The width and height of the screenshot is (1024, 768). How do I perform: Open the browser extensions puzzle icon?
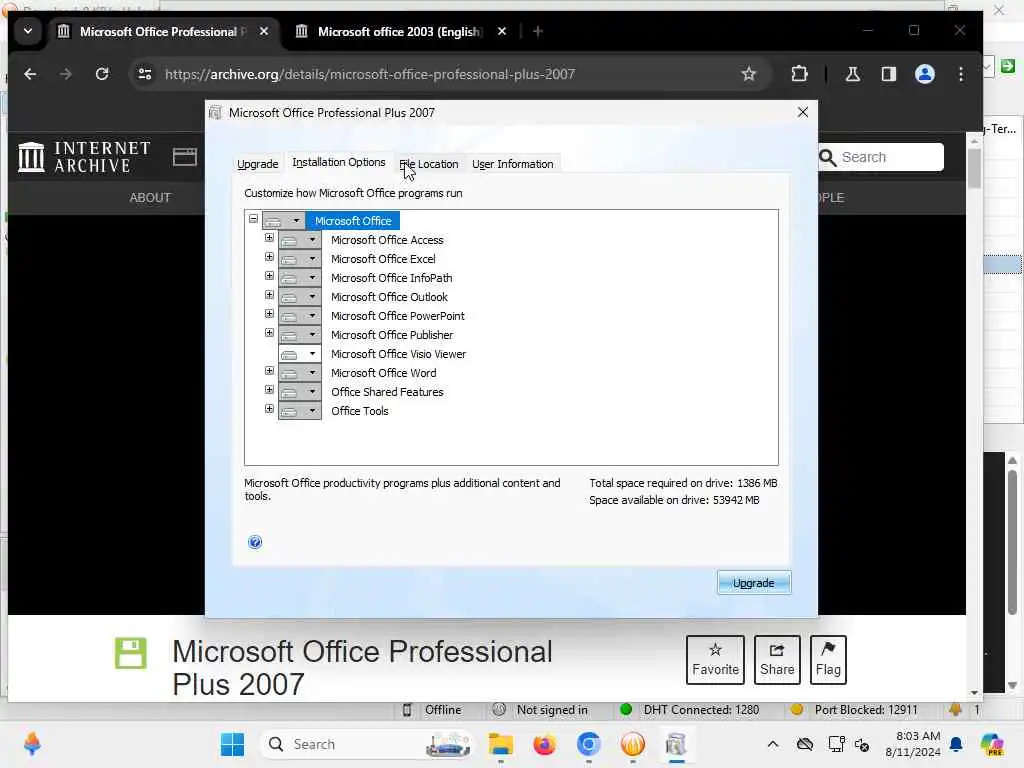(x=799, y=74)
